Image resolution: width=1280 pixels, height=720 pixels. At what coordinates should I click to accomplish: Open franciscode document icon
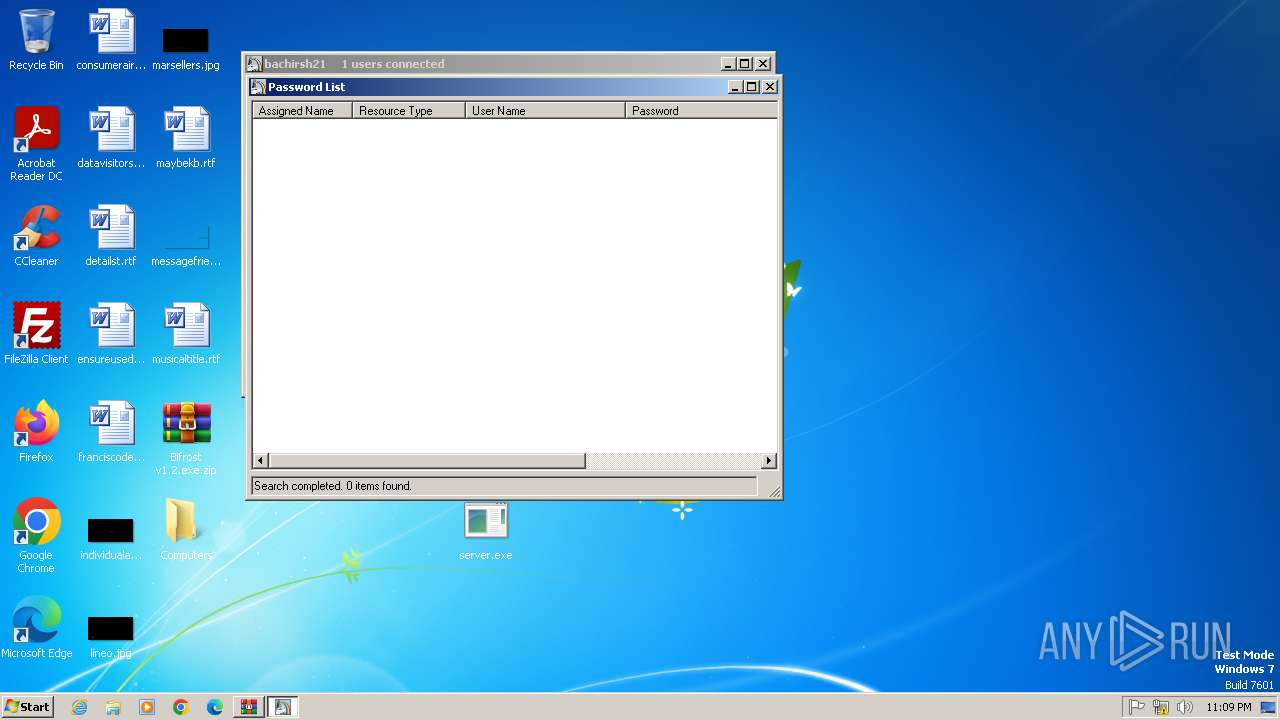point(111,432)
